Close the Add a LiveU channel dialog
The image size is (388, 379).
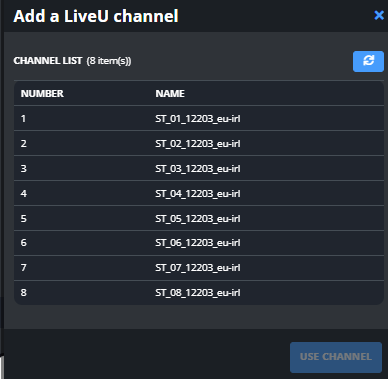point(379,15)
